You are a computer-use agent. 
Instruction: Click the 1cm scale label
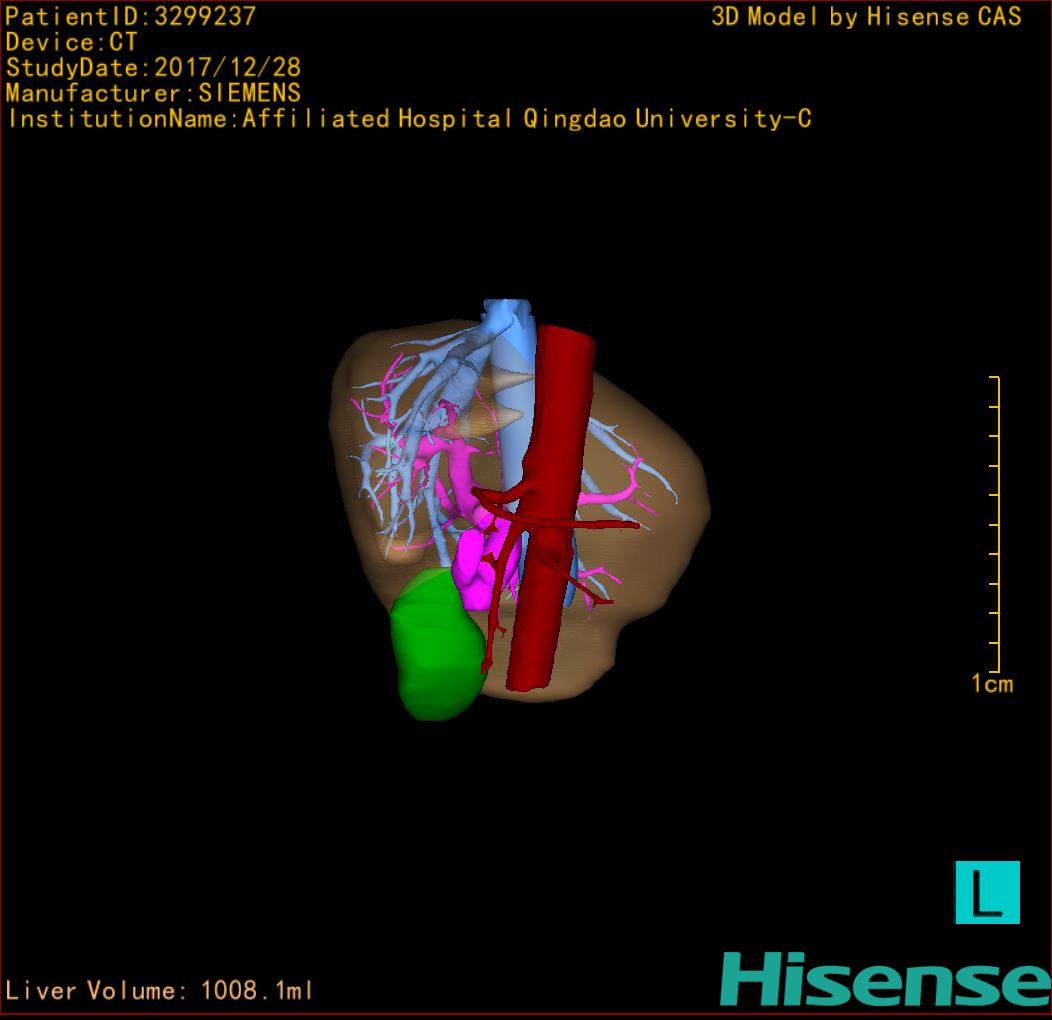point(992,684)
